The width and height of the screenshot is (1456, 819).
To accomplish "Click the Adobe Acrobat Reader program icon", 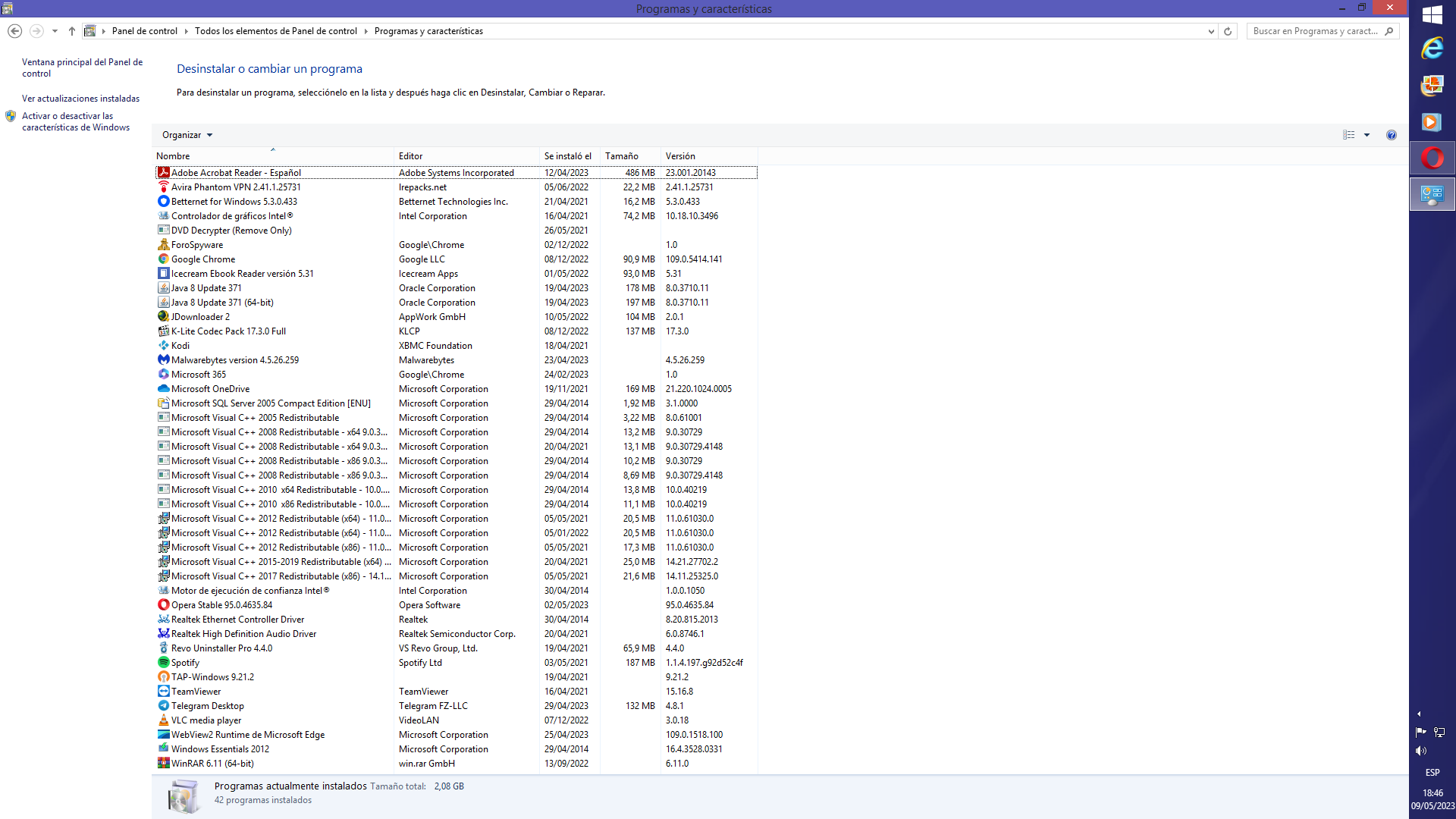I will click(163, 173).
